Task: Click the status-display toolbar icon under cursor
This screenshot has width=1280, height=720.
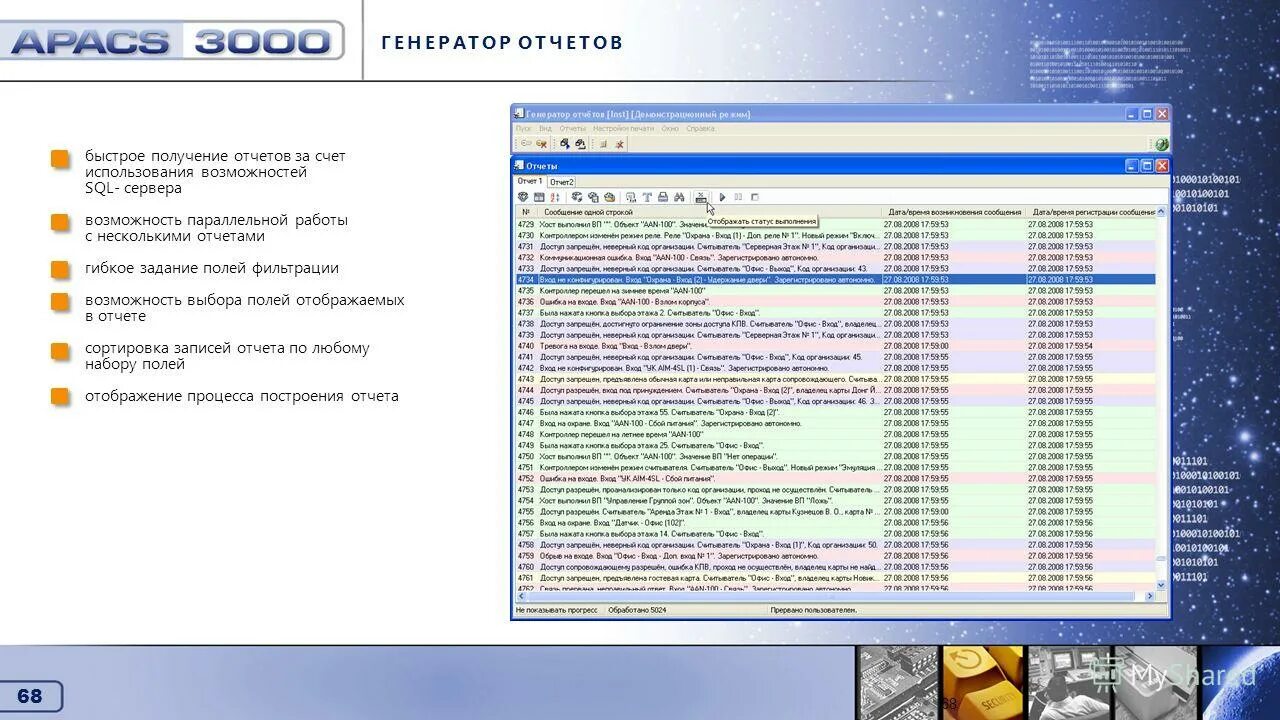Action: pyautogui.click(x=701, y=197)
